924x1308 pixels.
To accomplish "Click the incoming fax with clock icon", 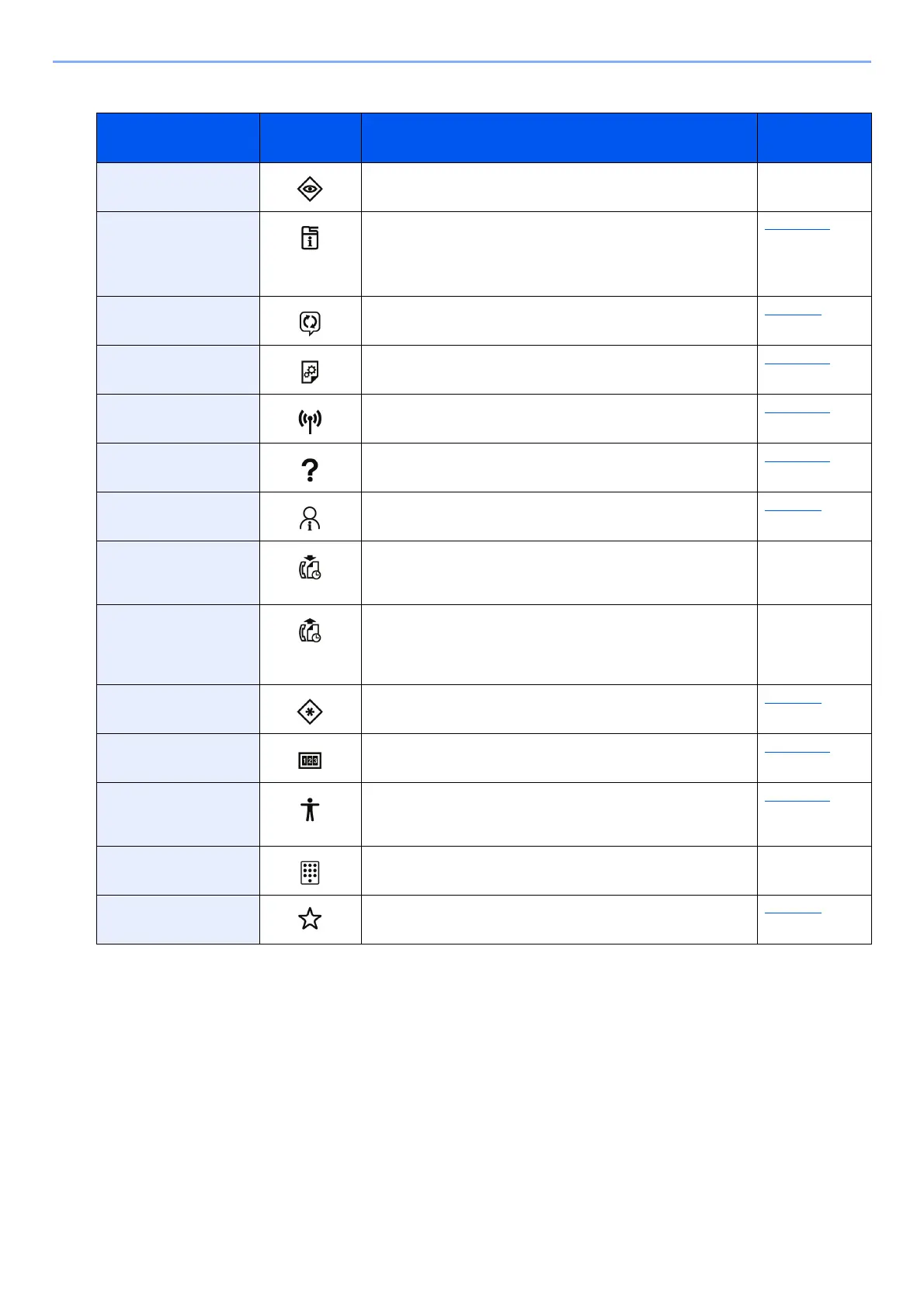I will (x=310, y=567).
